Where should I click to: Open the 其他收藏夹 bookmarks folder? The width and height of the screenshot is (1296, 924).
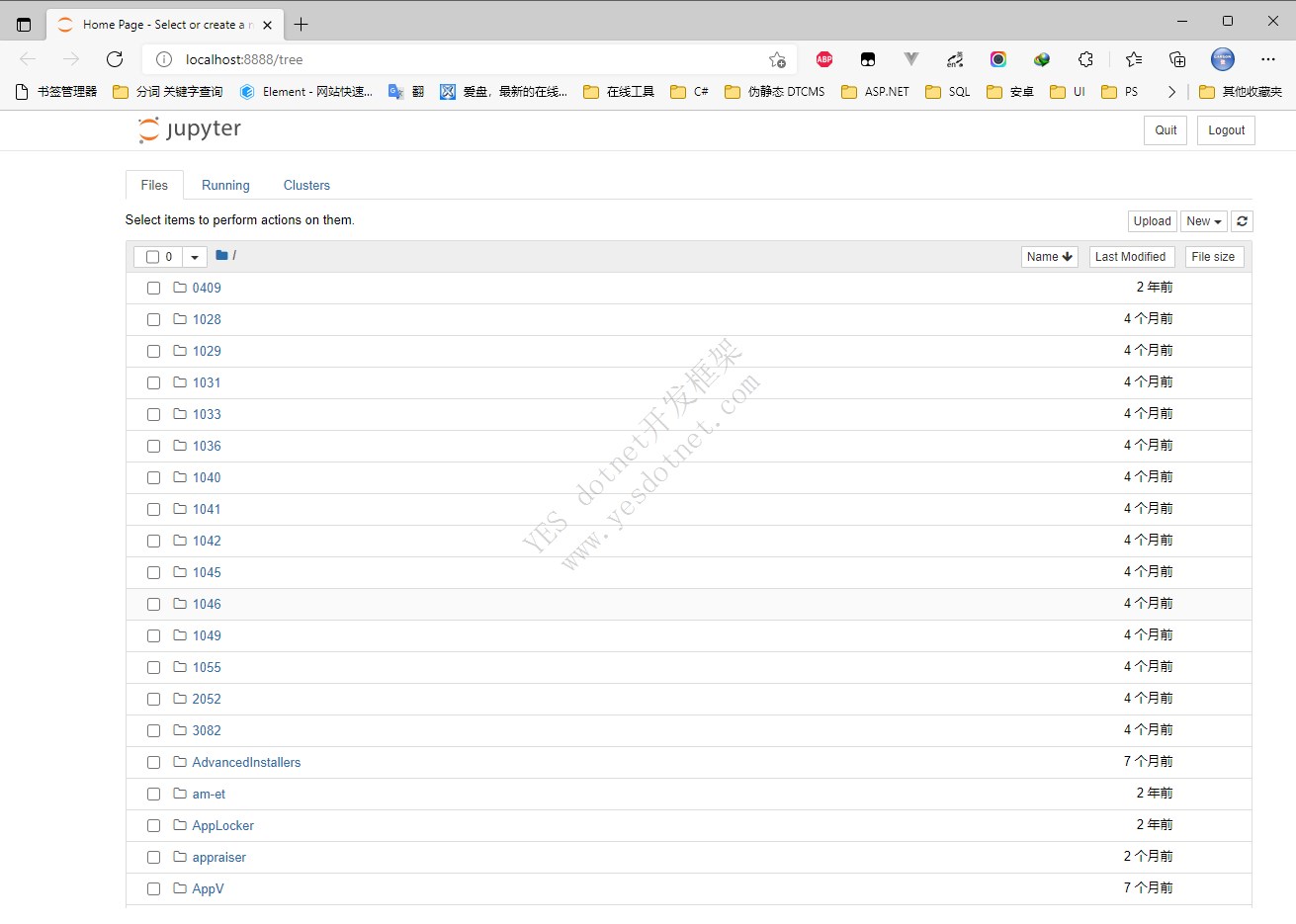pyautogui.click(x=1241, y=92)
